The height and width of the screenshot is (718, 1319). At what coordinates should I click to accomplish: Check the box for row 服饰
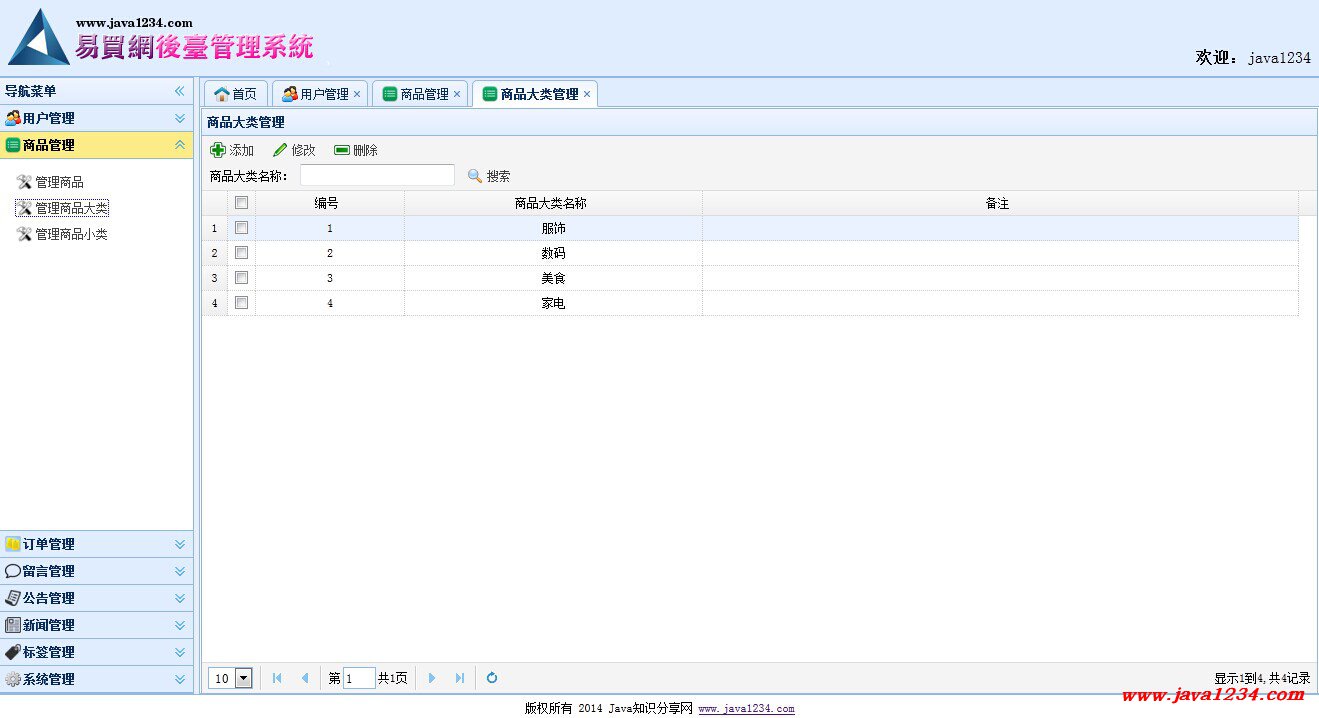coord(241,228)
